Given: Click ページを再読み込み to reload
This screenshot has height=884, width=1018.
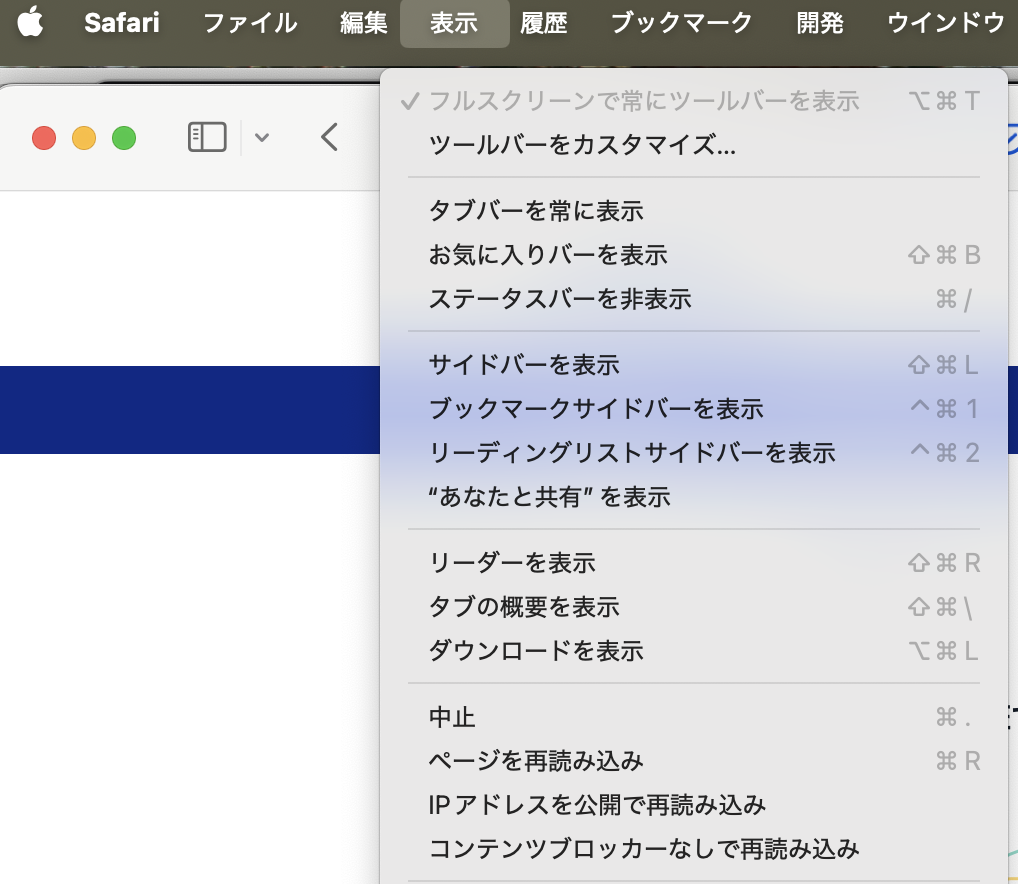Looking at the screenshot, I should point(536,761).
